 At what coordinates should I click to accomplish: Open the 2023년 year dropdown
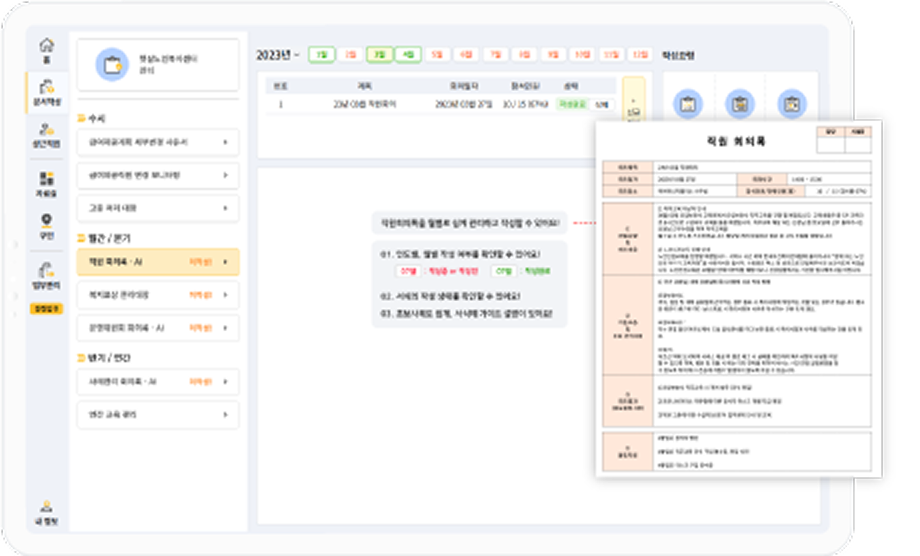(279, 55)
